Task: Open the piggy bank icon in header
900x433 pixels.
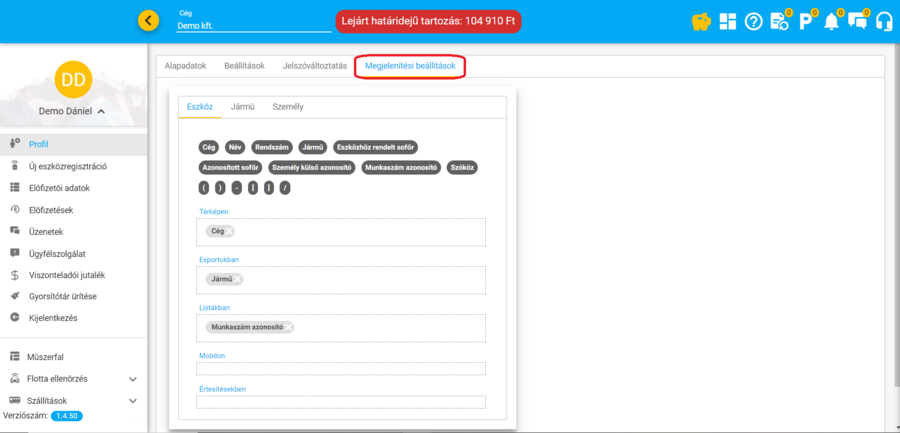Action: (701, 21)
